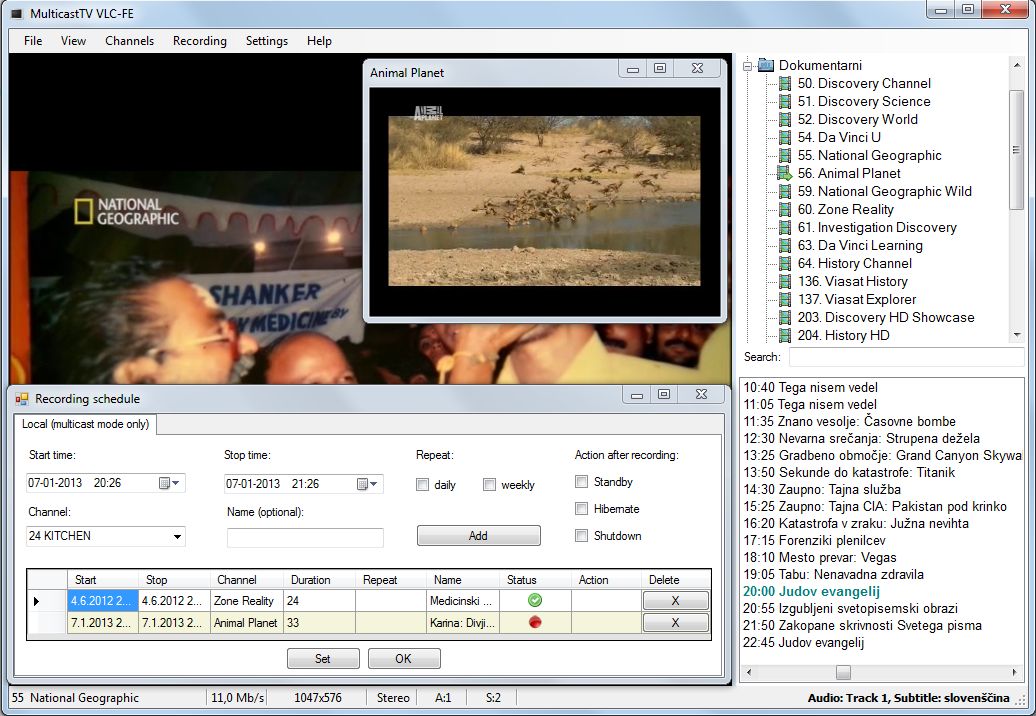
Task: Click the channel Search input field
Action: (906, 357)
